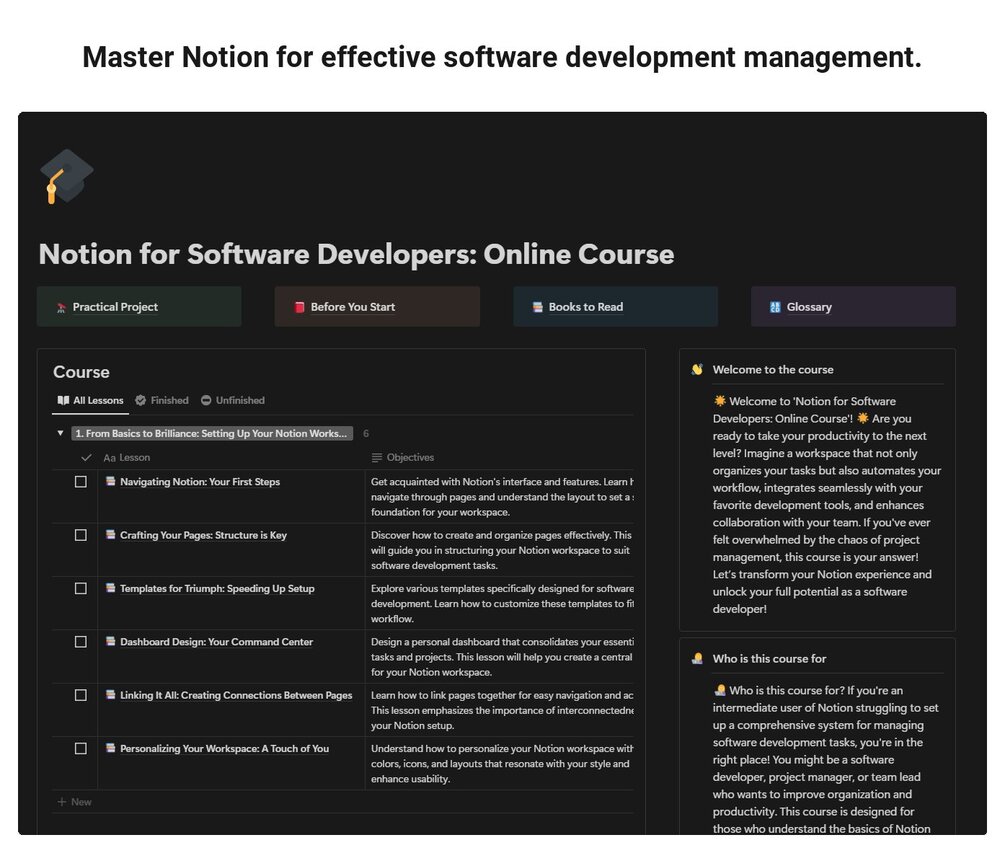Screen dimensions: 1005x853
Task: Click the 'Who is this course for' heading
Action: point(769,659)
